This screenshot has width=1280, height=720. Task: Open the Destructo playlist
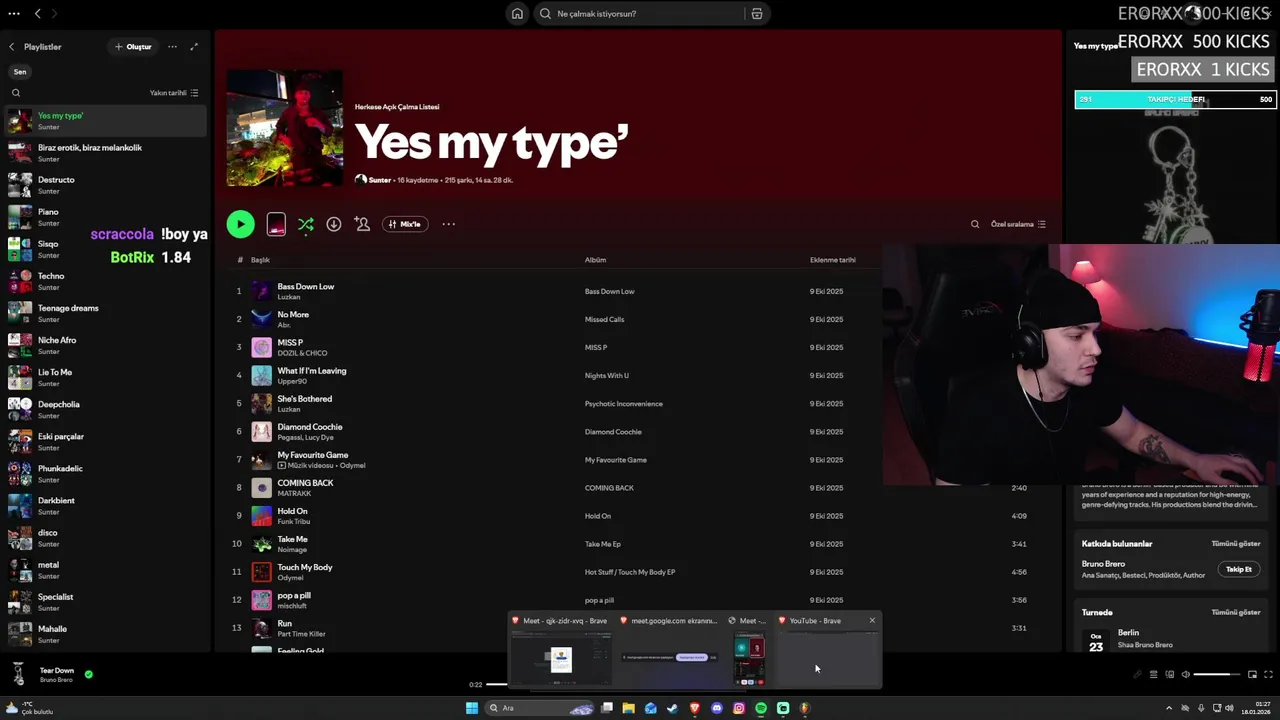pos(104,184)
